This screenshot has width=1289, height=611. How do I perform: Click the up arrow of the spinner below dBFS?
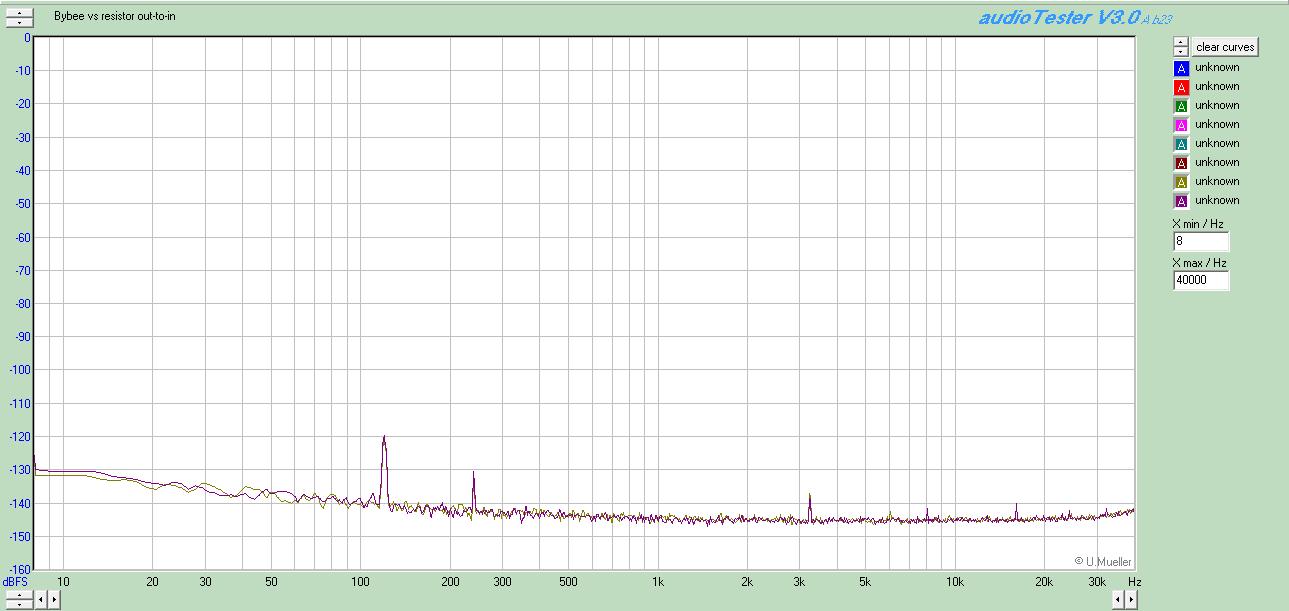point(19,595)
